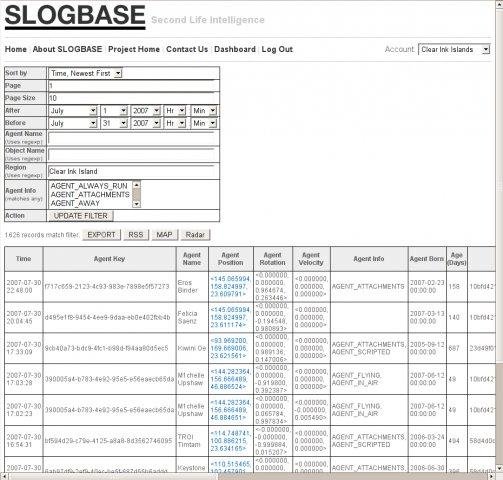503x480 pixels.
Task: Open Michelle Upshaw's 17:02:23 position link
Action: pos(230,410)
